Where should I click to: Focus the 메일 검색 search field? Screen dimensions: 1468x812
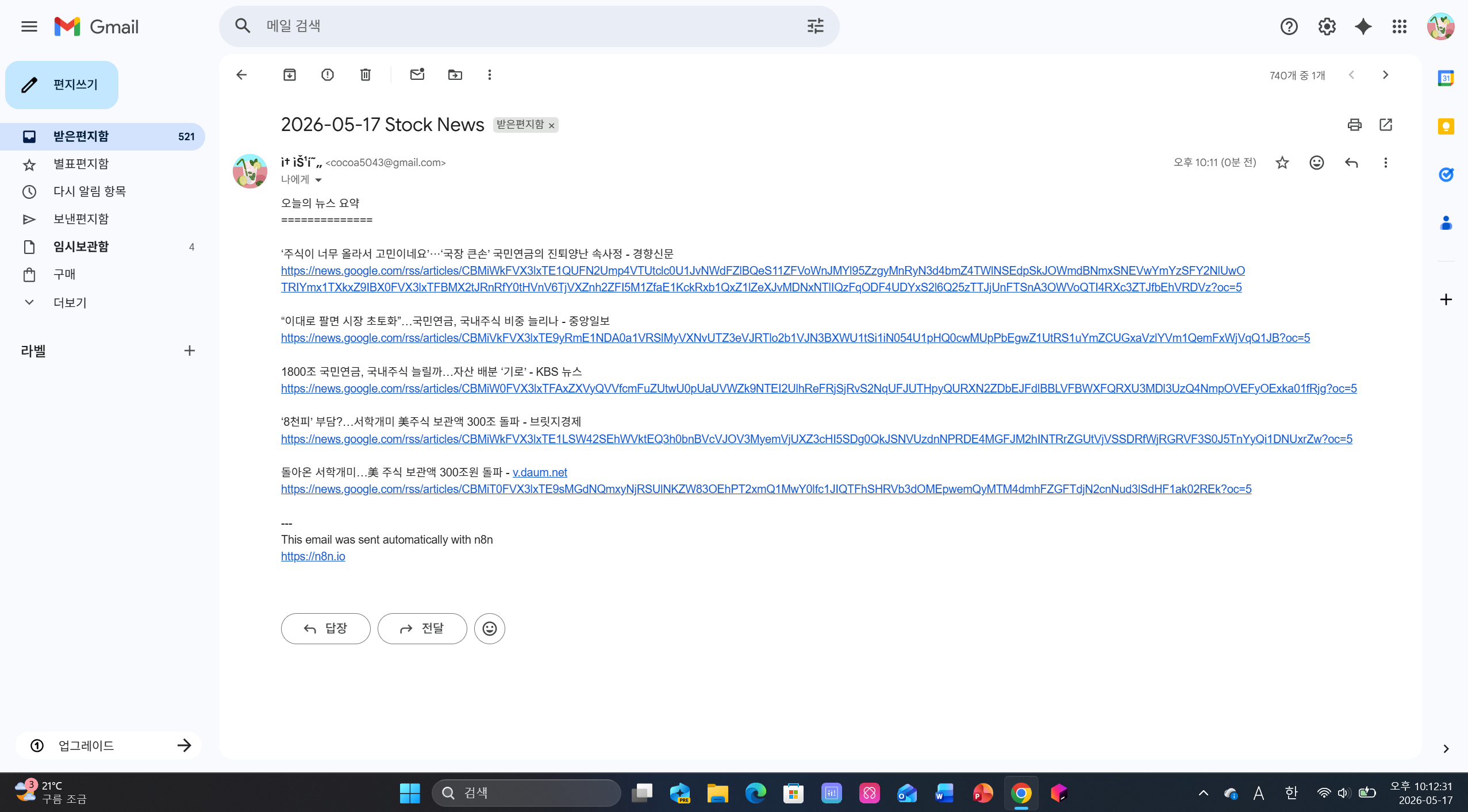click(529, 26)
